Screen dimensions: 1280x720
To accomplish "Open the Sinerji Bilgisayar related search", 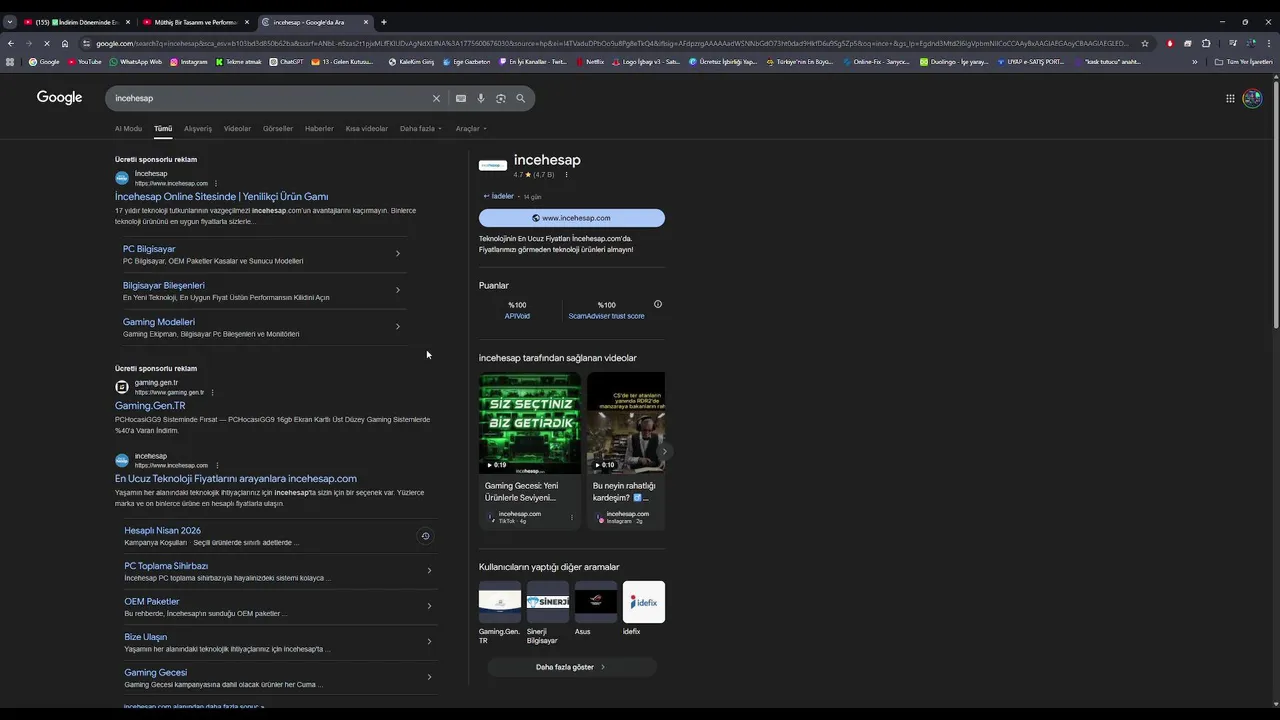I will [x=548, y=602].
